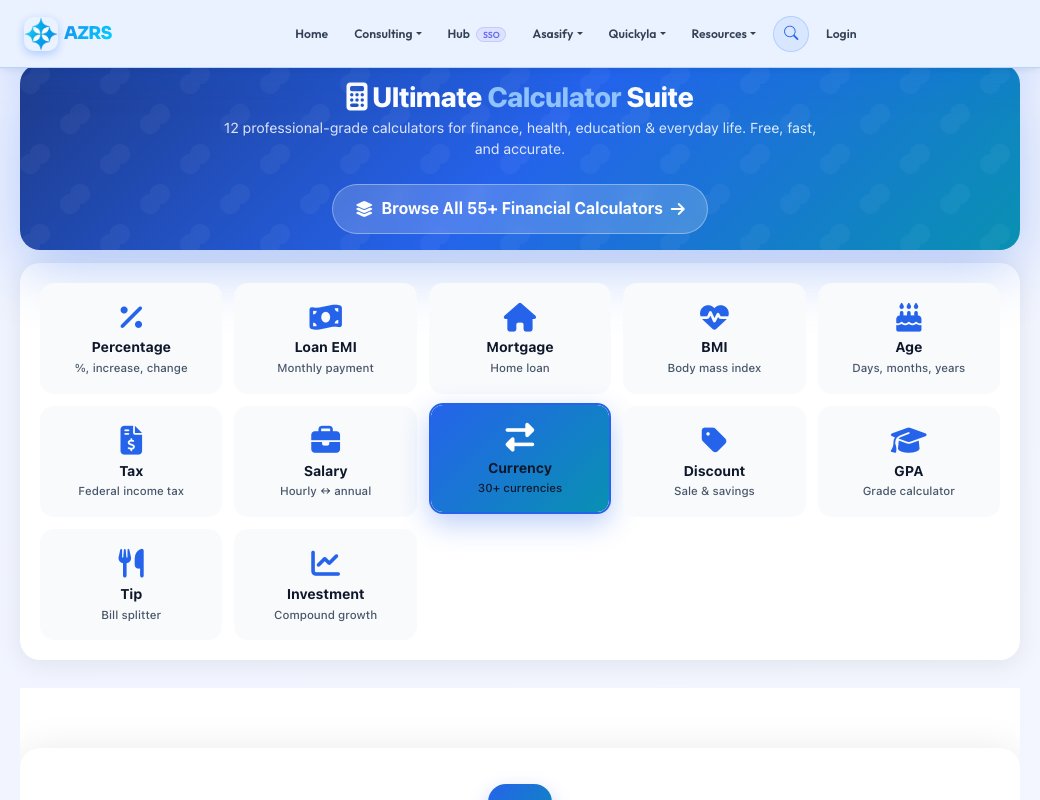Viewport: 1040px width, 800px height.
Task: Click the '30+ currencies' subtitle
Action: coord(520,488)
